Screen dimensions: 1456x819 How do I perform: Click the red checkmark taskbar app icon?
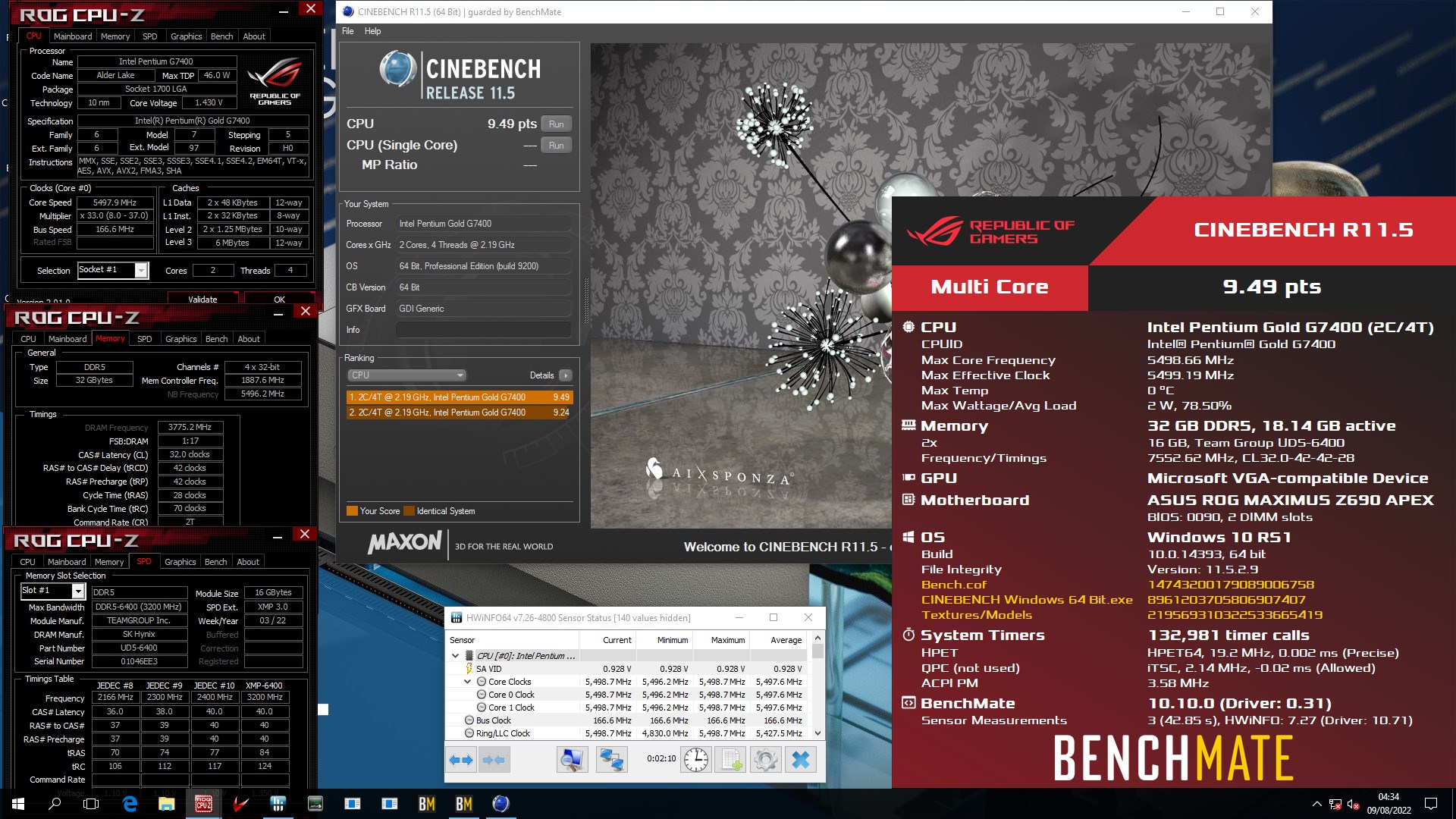tap(240, 804)
